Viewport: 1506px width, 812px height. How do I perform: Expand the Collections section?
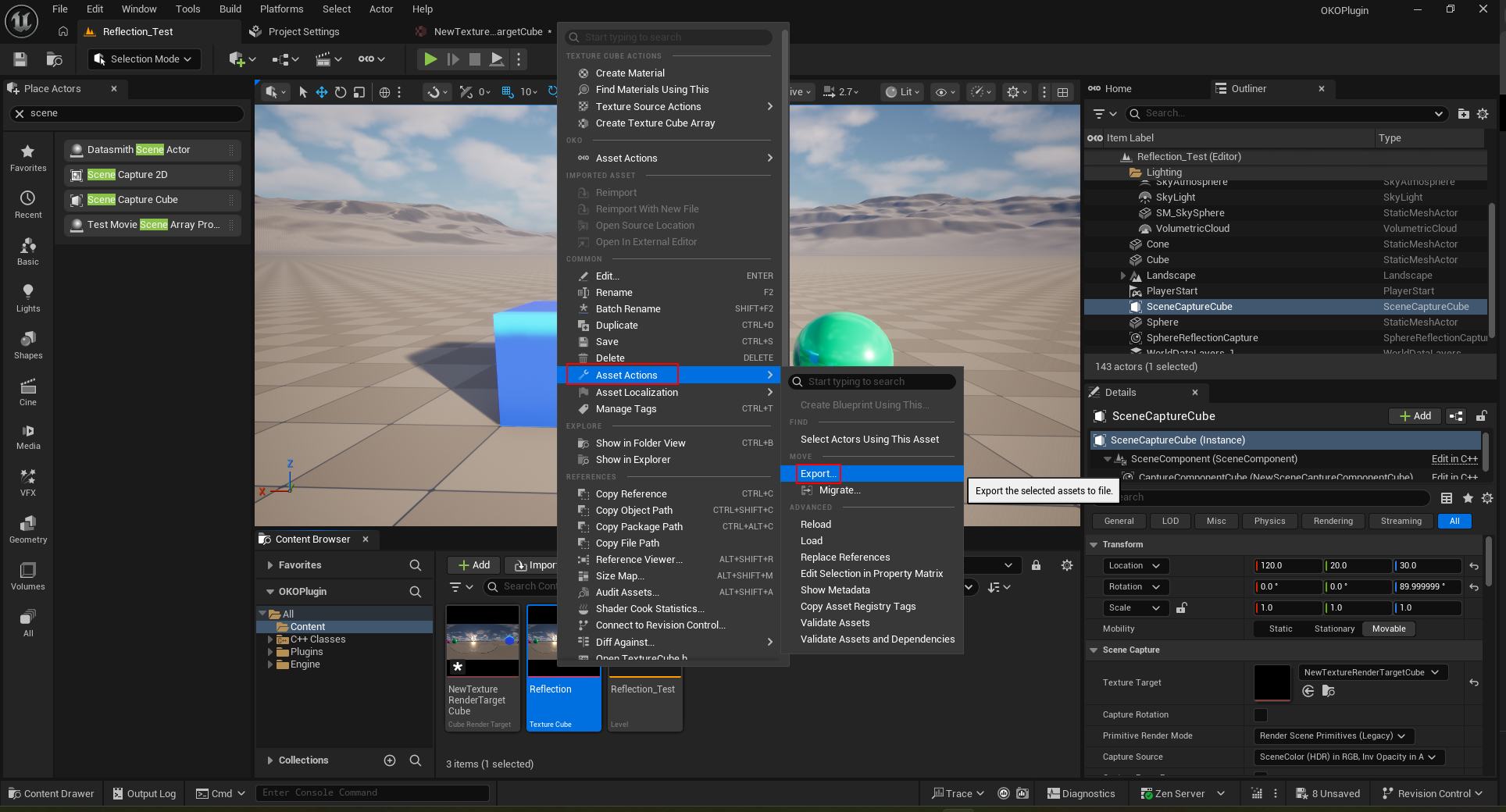tap(270, 760)
